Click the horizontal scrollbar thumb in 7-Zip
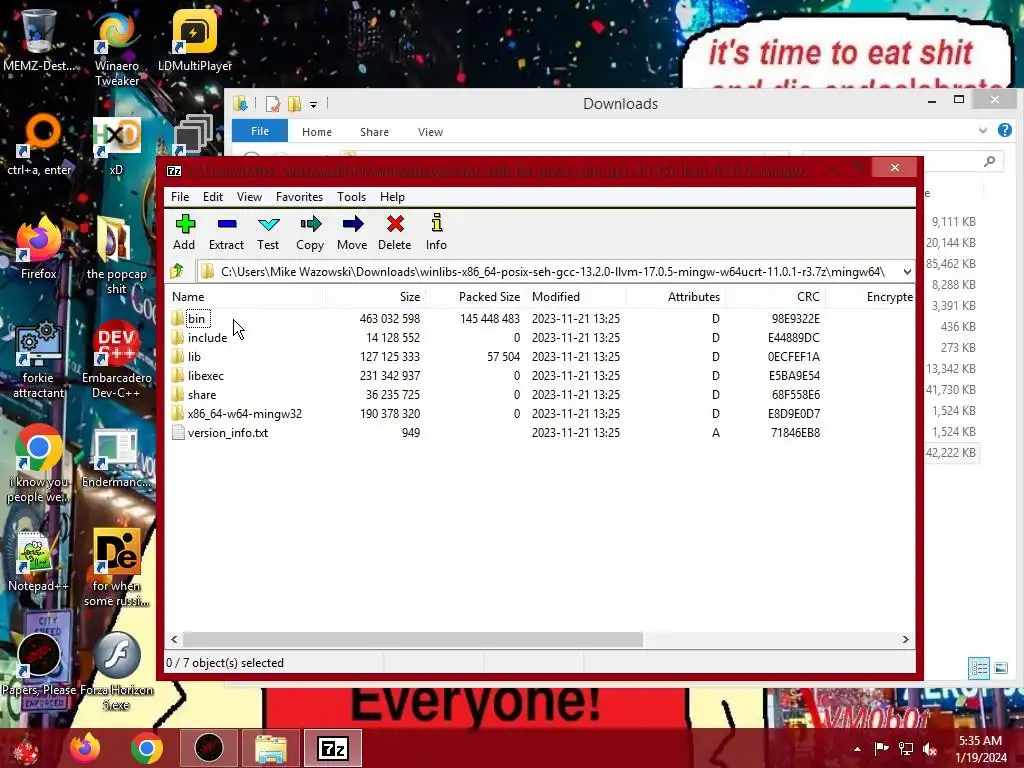 413,639
